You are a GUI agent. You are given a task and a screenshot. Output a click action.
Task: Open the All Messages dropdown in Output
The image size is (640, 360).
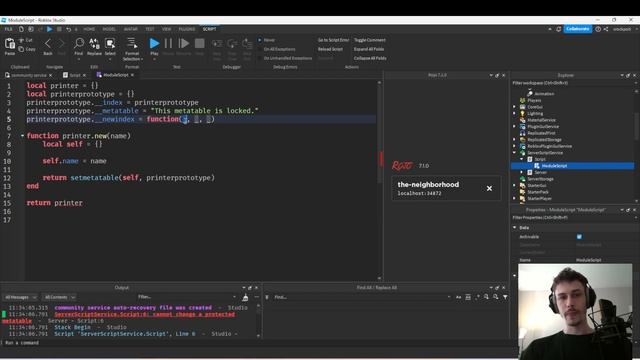[x=20, y=297]
